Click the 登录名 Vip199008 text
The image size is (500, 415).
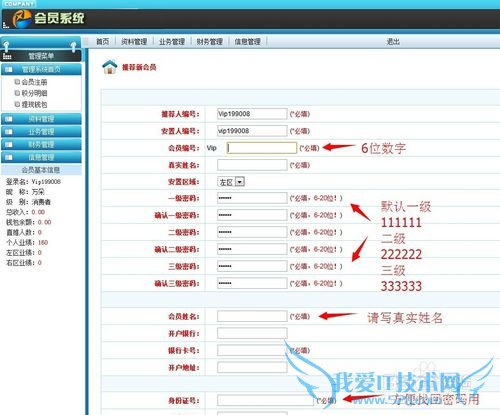click(x=33, y=182)
